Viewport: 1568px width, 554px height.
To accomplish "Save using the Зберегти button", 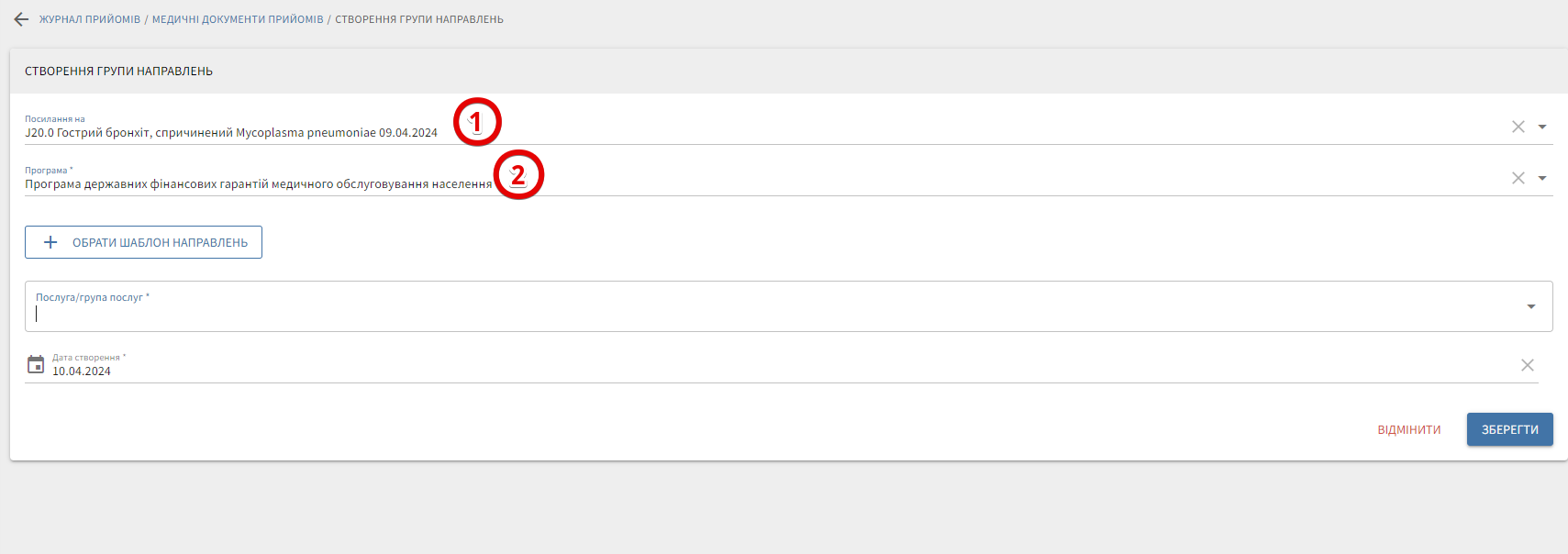I will click(x=1509, y=429).
